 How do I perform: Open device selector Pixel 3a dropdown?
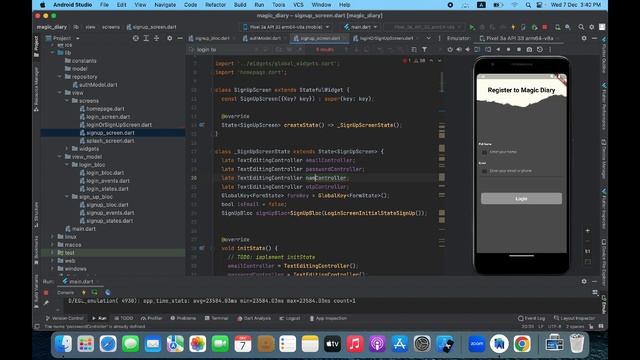pos(287,27)
